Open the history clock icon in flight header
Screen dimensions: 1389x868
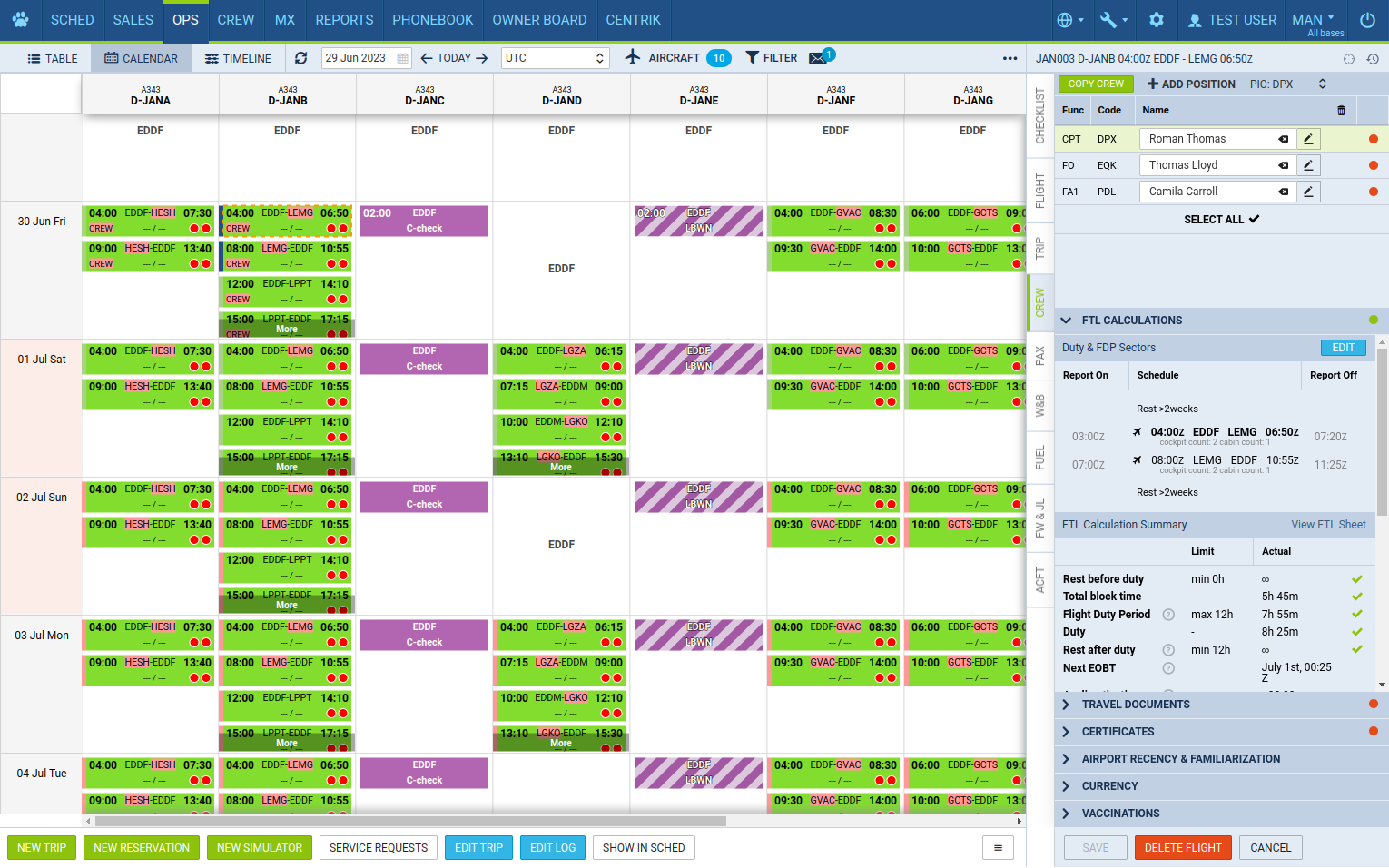1373,59
